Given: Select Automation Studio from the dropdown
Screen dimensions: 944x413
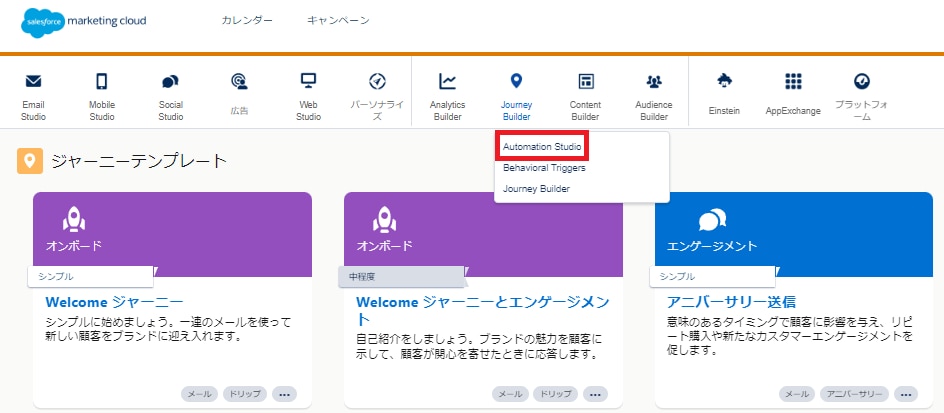Looking at the screenshot, I should coord(542,147).
